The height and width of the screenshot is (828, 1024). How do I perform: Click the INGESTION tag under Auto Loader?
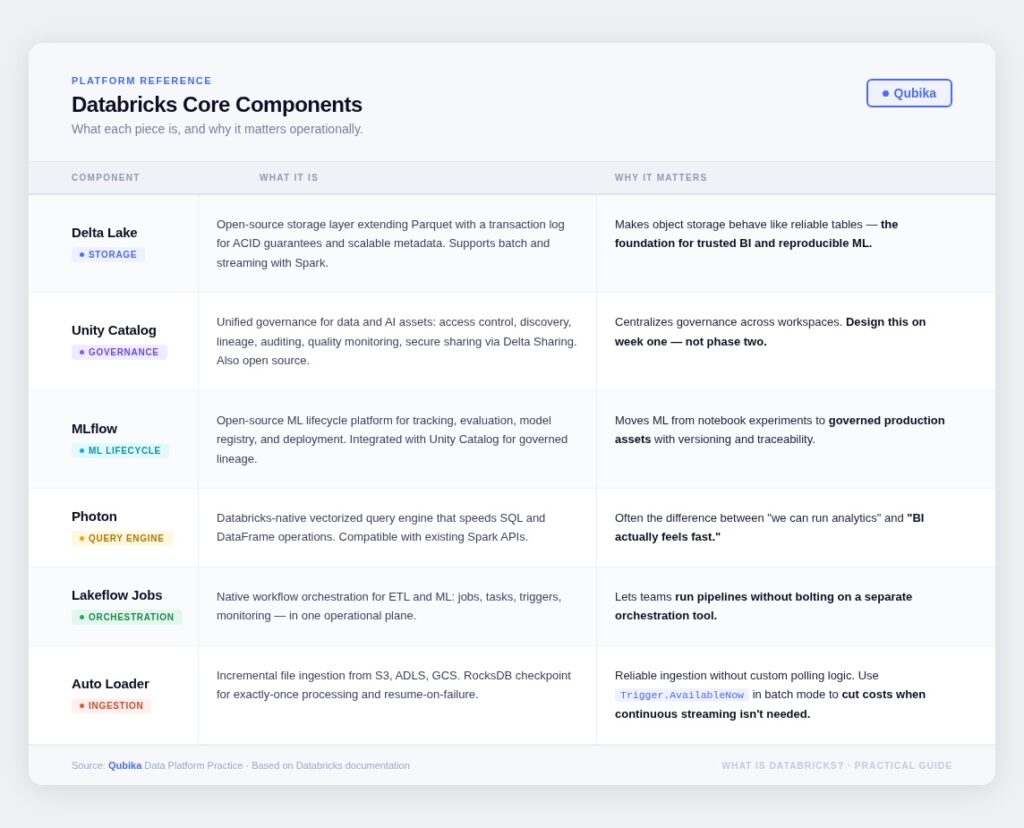pos(111,706)
